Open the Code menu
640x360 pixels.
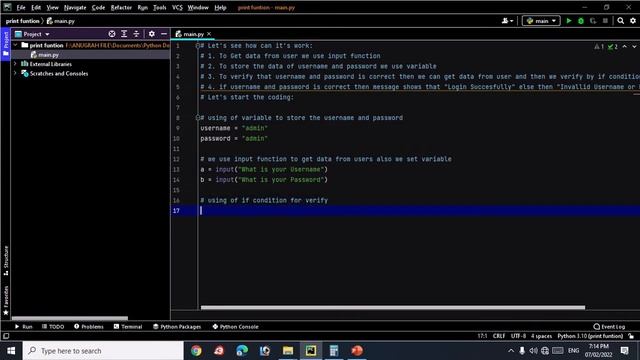pyautogui.click(x=98, y=7)
